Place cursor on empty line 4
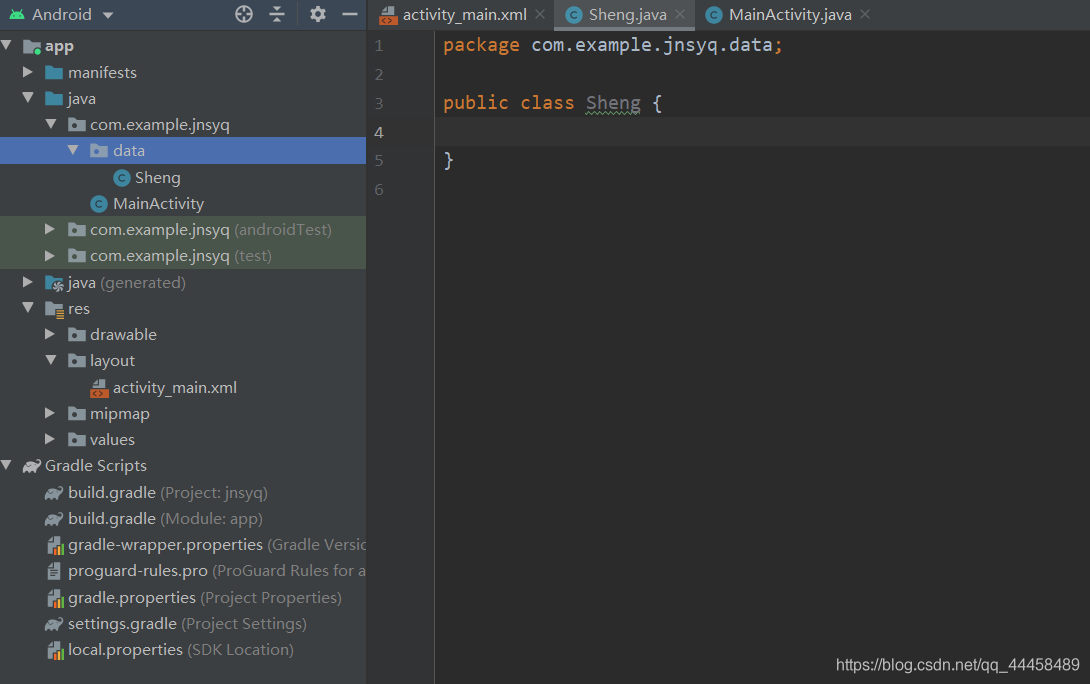 coord(763,132)
